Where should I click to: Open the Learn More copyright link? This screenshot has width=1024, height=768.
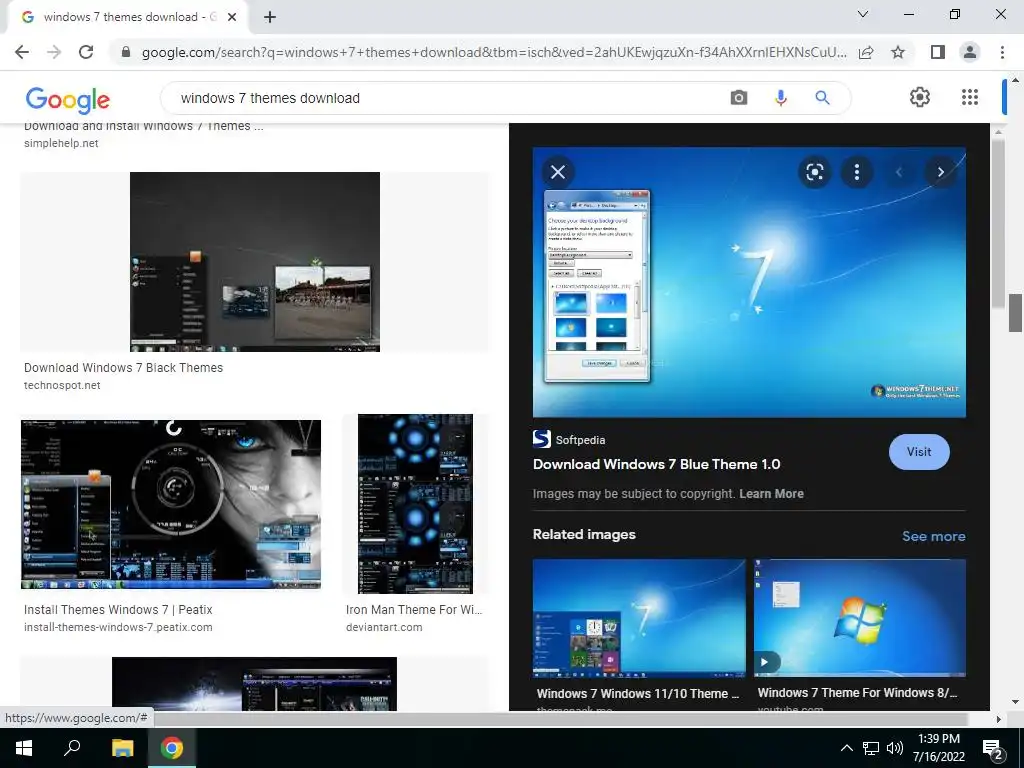coord(771,494)
